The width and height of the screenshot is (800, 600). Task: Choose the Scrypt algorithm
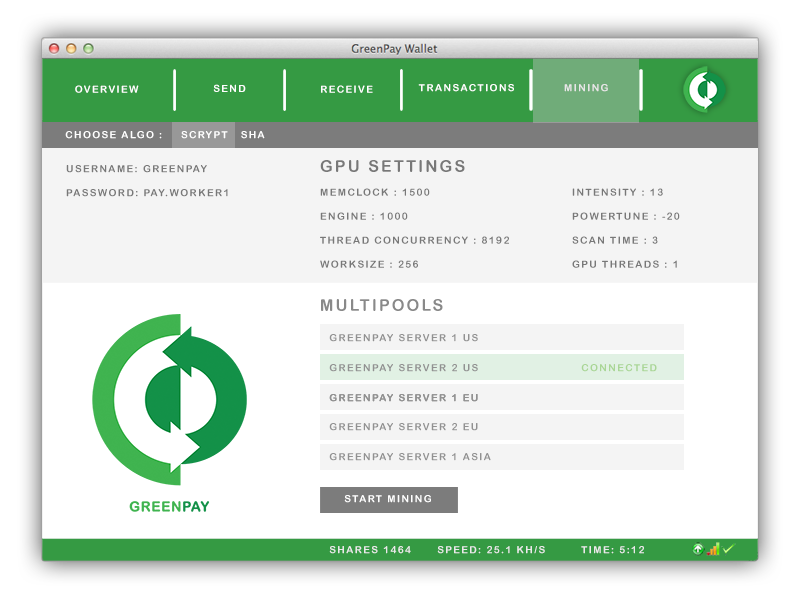[x=204, y=135]
